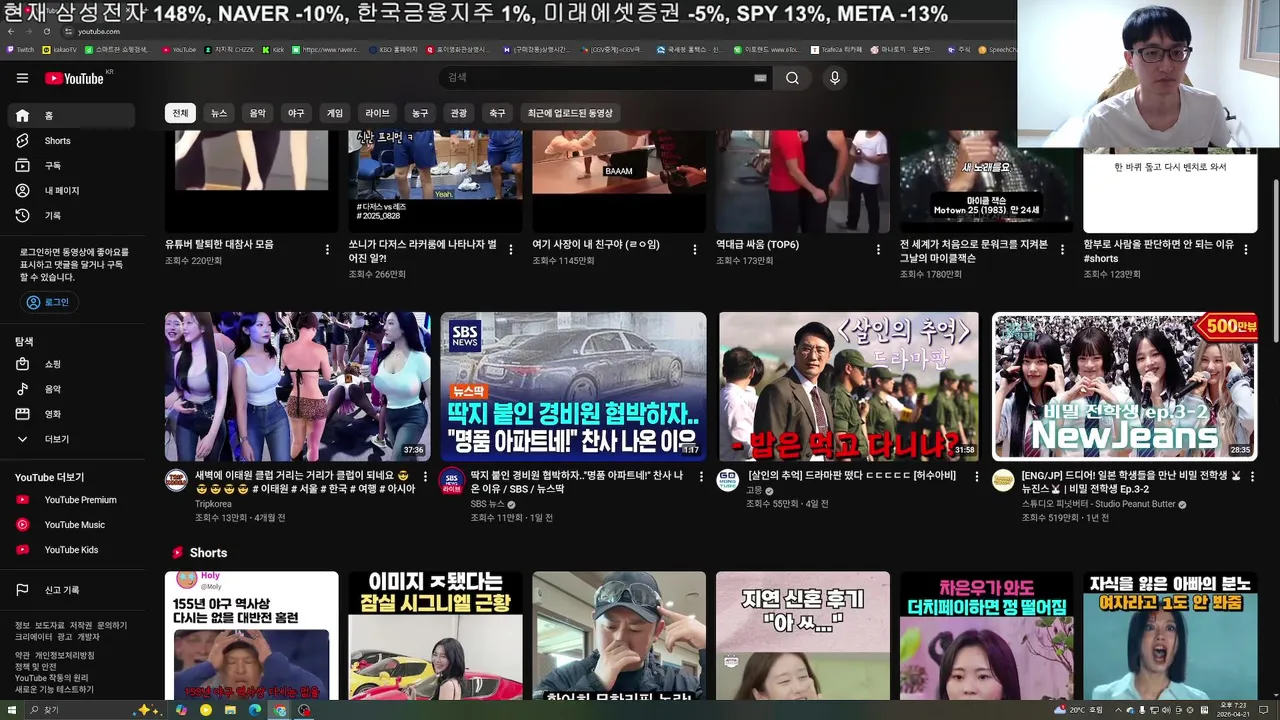Image resolution: width=1280 pixels, height=720 pixels.
Task: Select the 관광 filter chip
Action: coord(458,113)
